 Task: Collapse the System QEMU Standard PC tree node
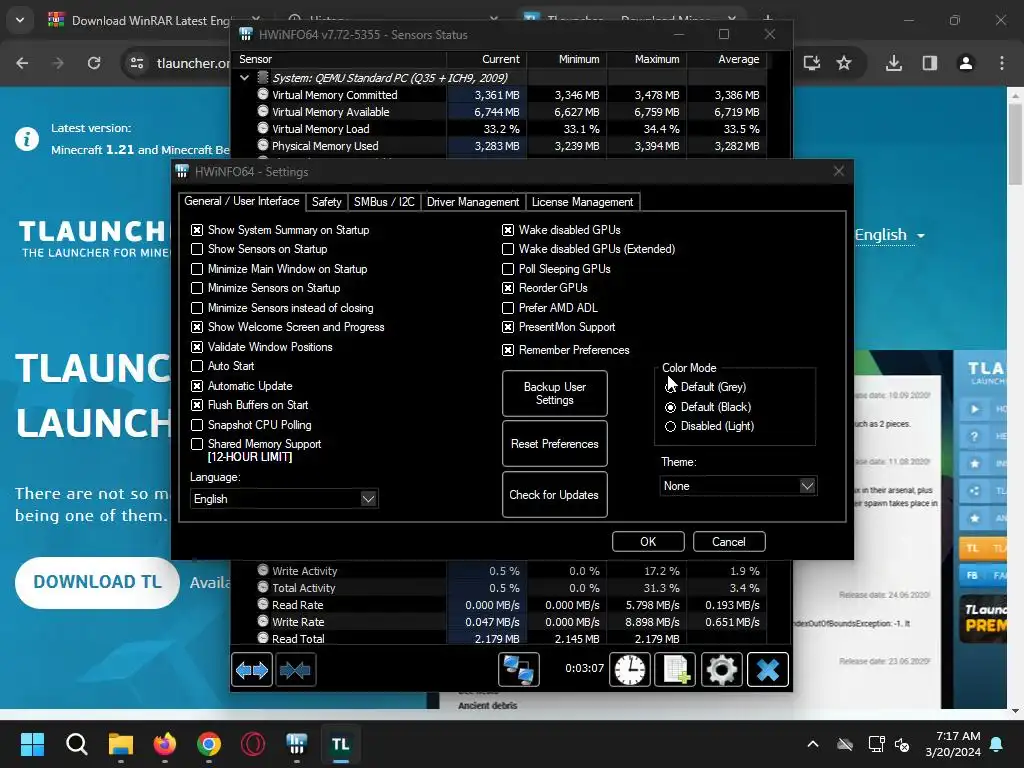coord(244,78)
